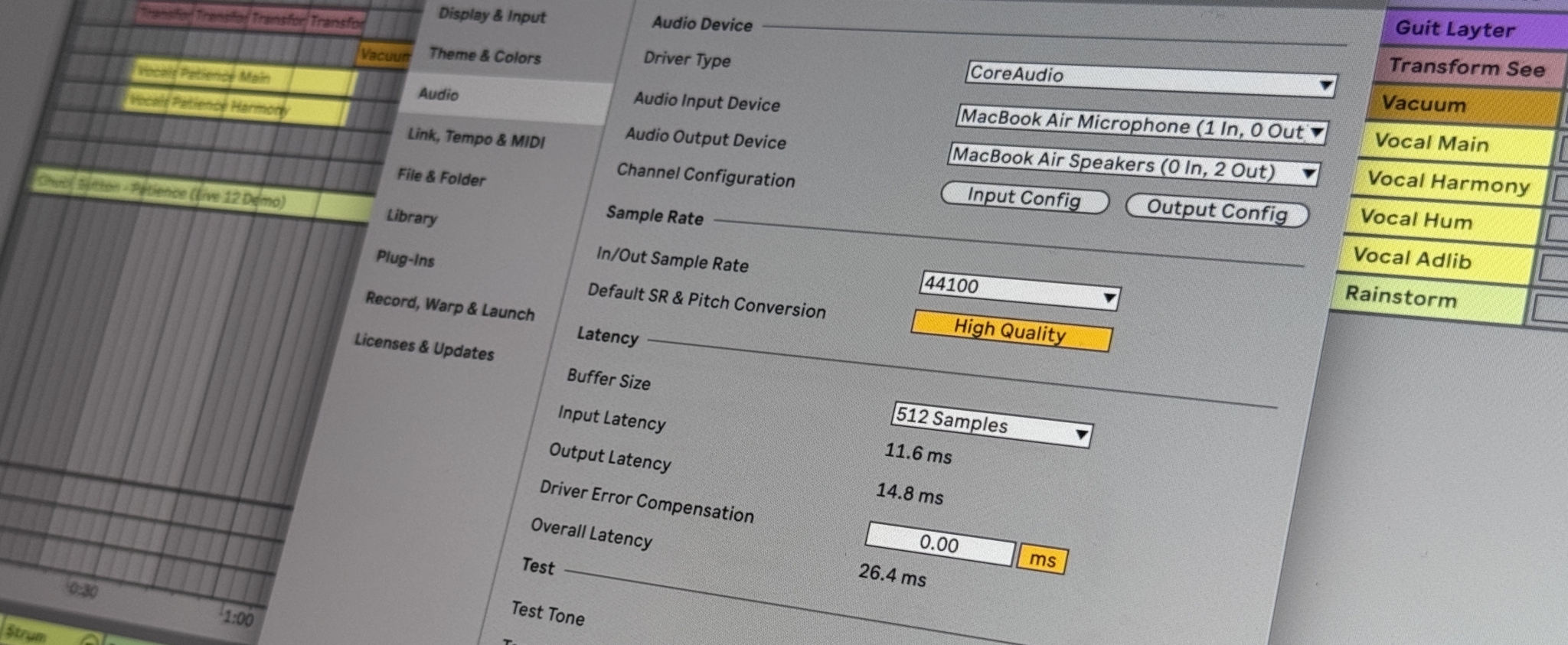Select the Vacuum track header
Viewport: 1568px width, 645px height.
(x=1464, y=106)
